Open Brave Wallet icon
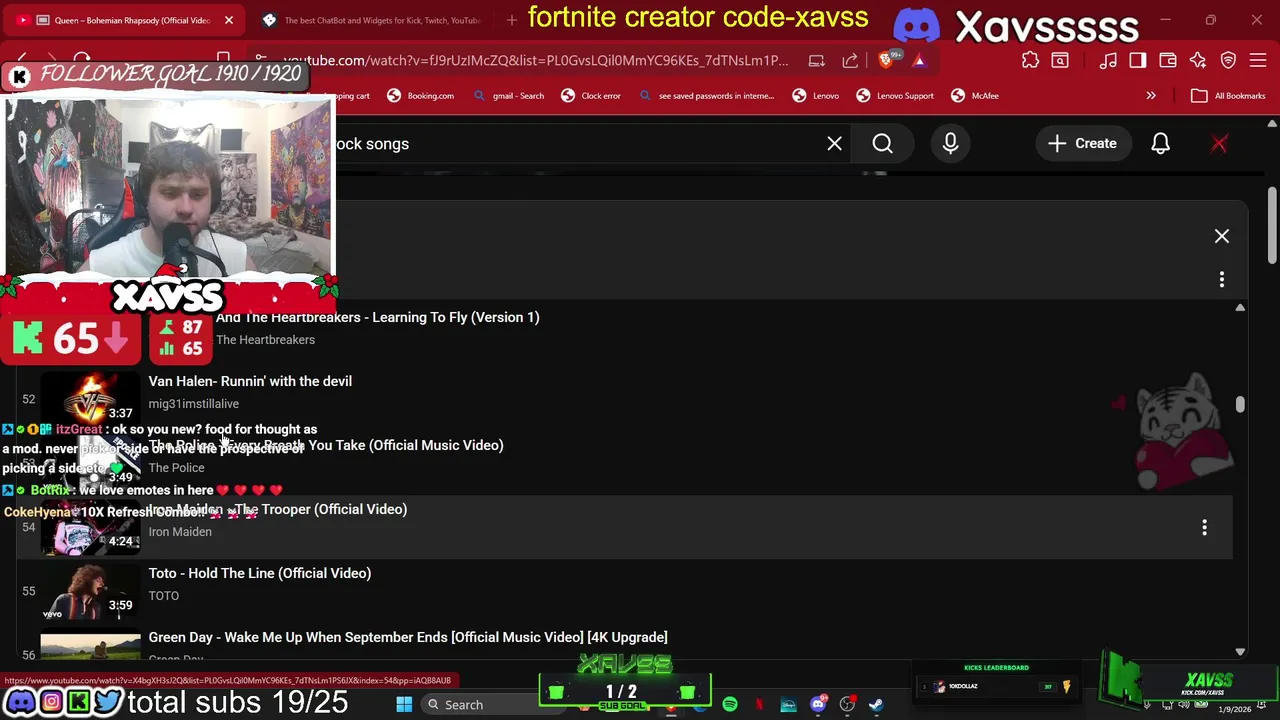 (x=1167, y=60)
